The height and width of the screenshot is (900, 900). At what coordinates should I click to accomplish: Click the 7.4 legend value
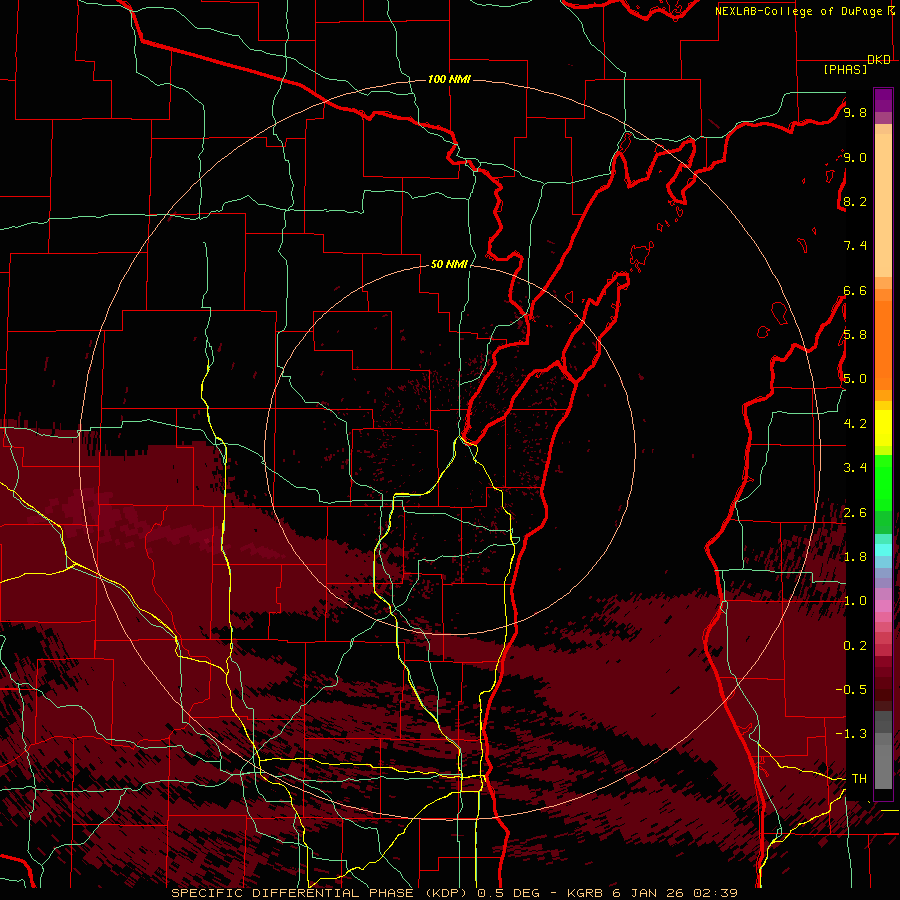pyautogui.click(x=855, y=246)
